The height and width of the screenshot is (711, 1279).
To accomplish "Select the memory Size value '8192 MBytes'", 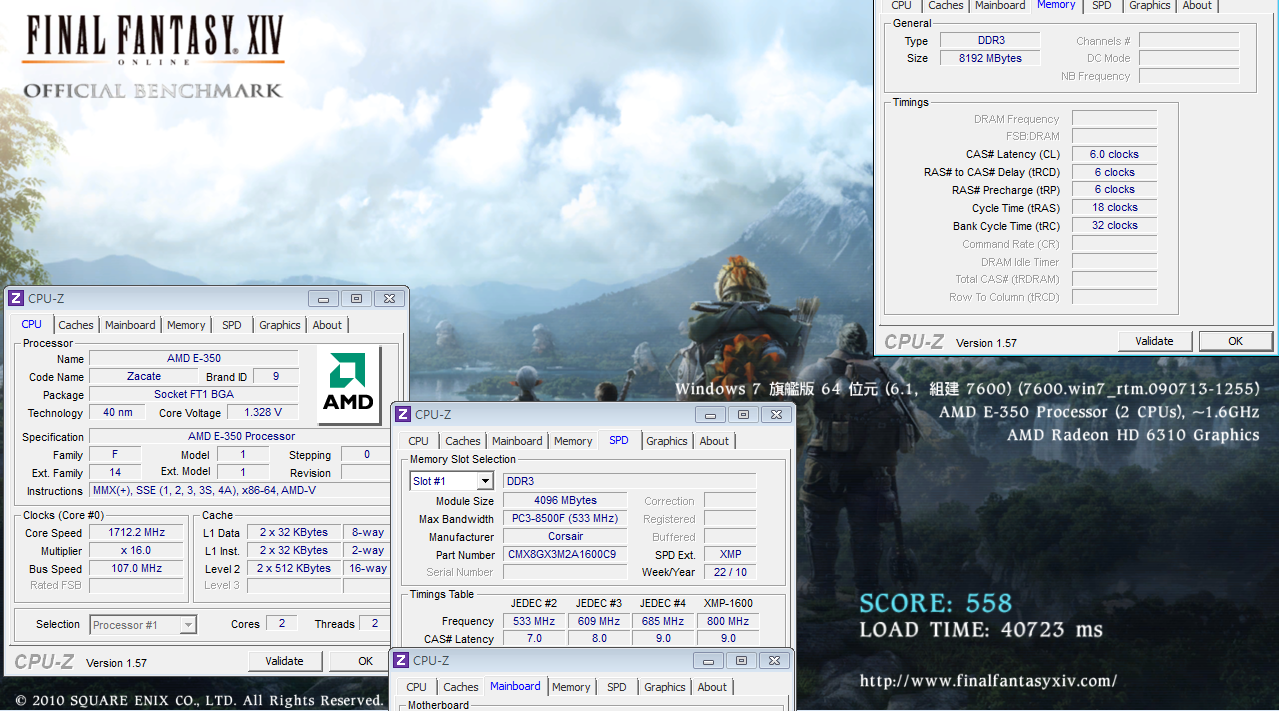I will click(x=991, y=59).
